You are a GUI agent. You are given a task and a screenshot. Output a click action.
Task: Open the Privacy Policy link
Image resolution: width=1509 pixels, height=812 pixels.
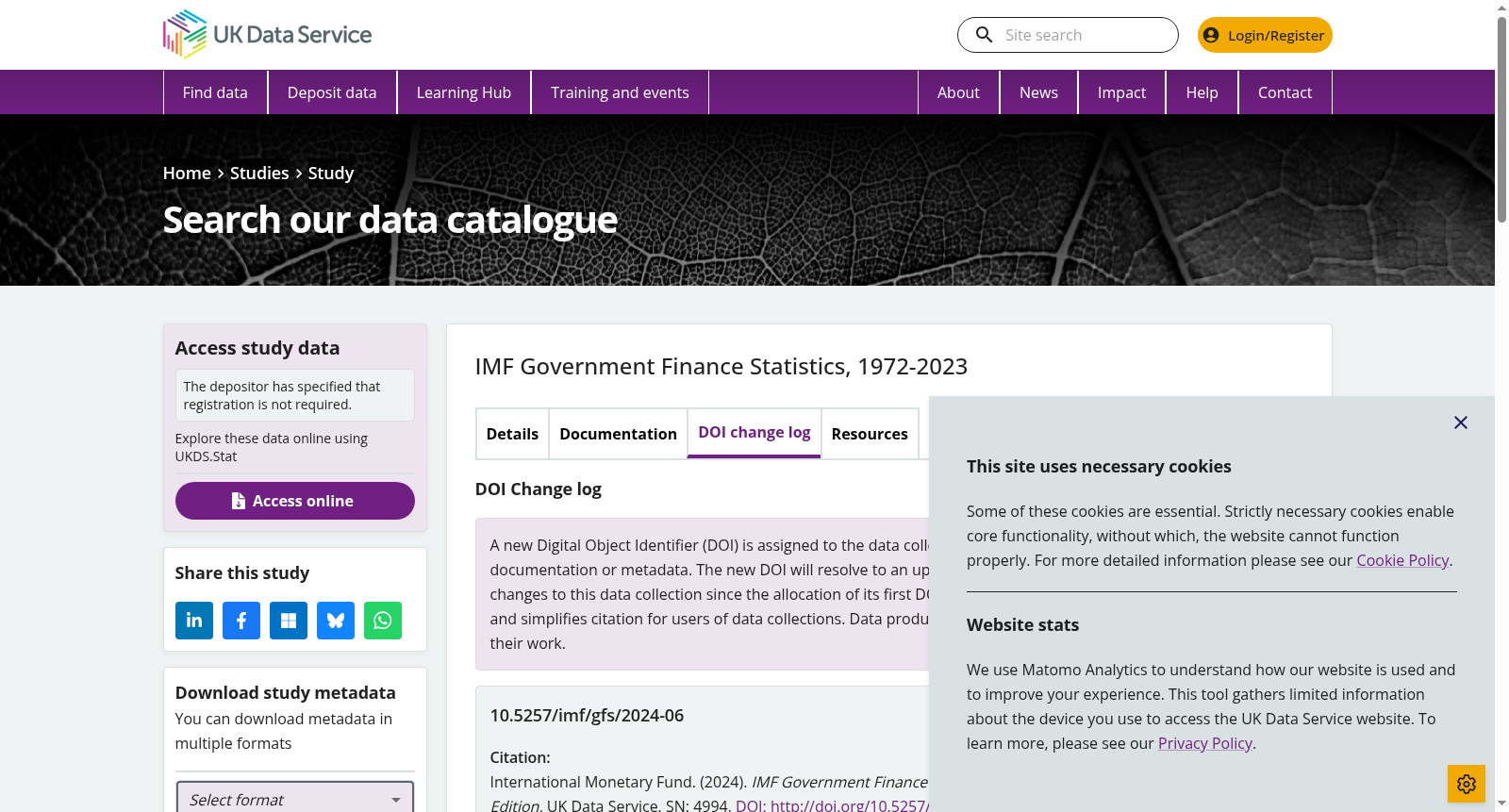[1205, 743]
